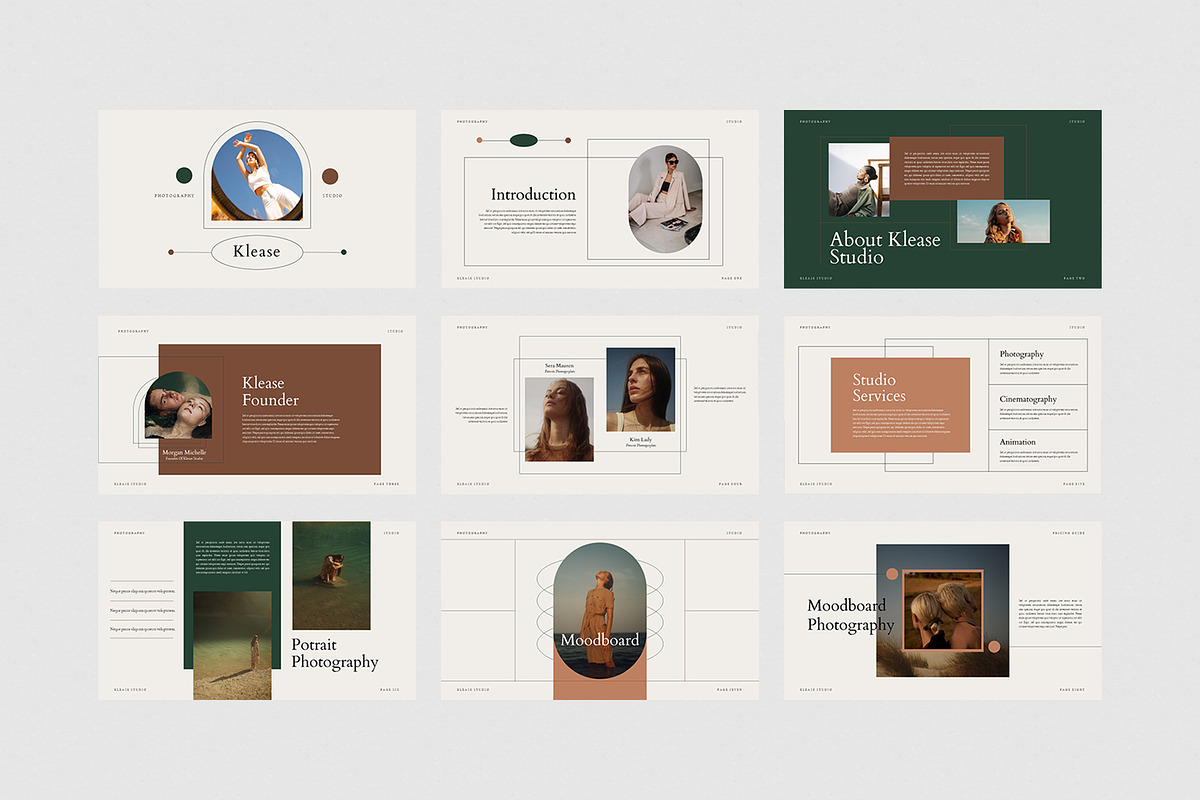This screenshot has height=800, width=1200.
Task: Click the "About Klease Studio" heading
Action: pyautogui.click(x=885, y=248)
